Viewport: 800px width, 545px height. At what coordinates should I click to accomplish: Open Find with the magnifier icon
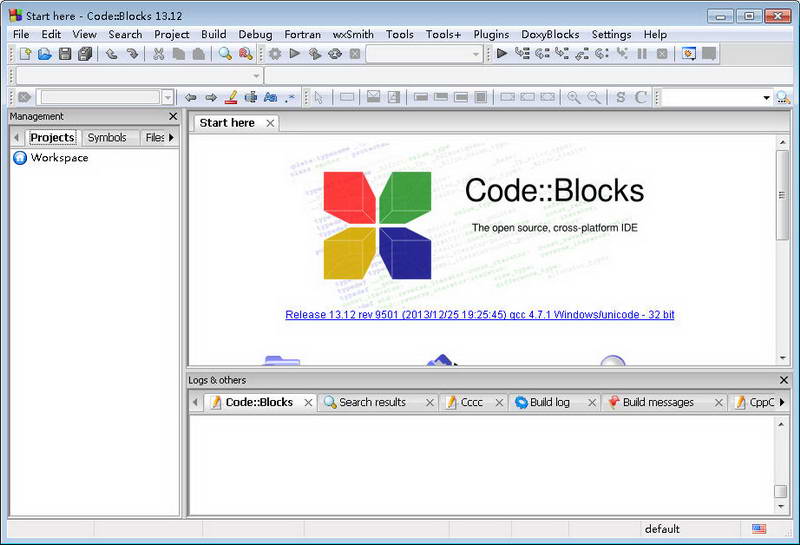tap(225, 54)
